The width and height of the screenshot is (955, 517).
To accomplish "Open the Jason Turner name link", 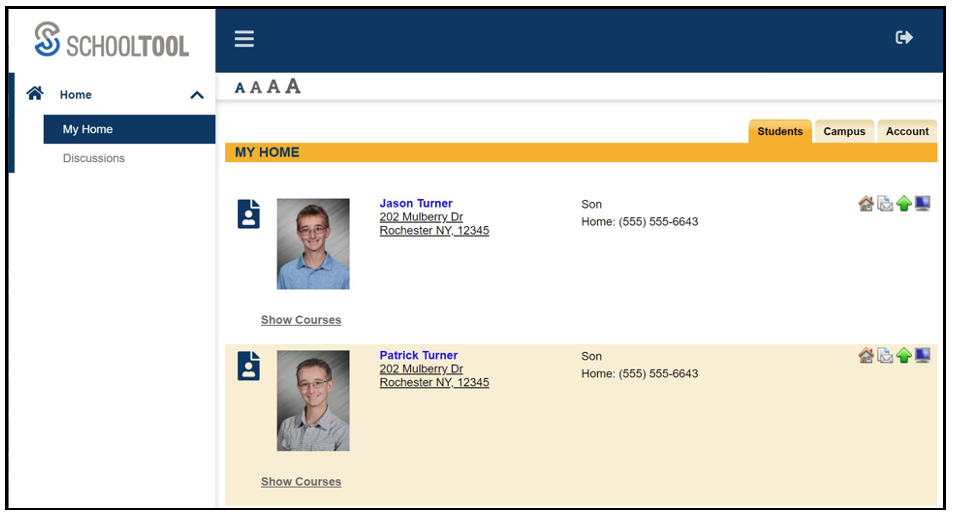I will (416, 203).
